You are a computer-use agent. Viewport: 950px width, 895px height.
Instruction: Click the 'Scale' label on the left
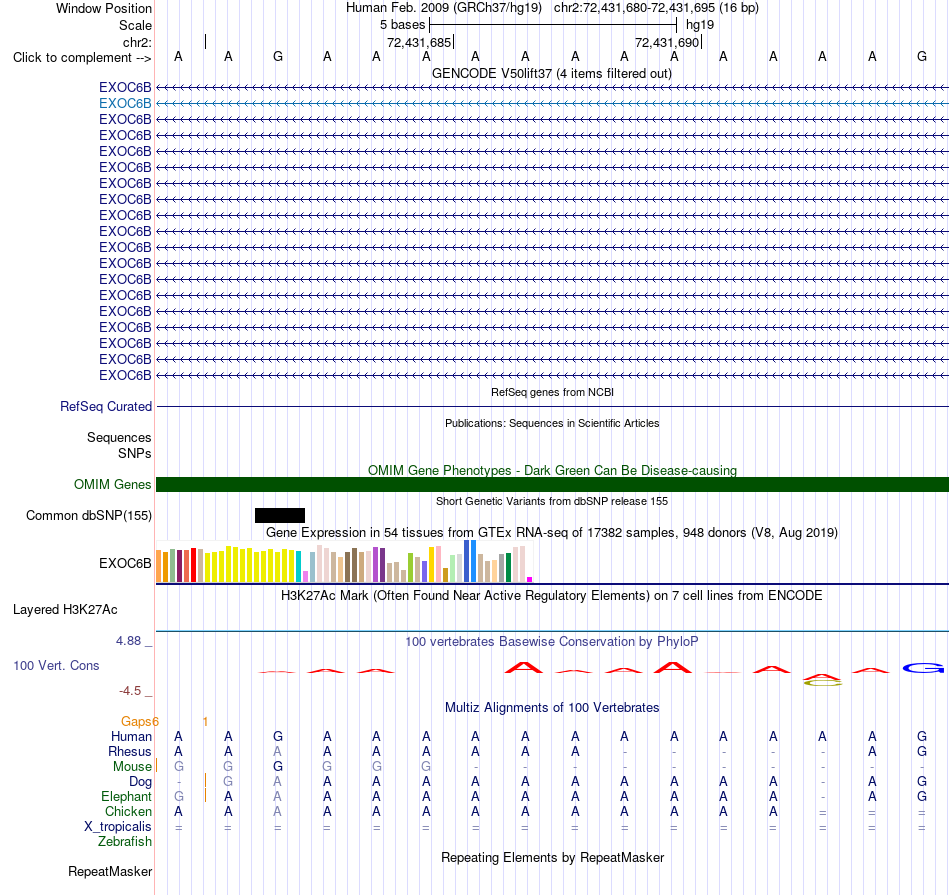(135, 25)
